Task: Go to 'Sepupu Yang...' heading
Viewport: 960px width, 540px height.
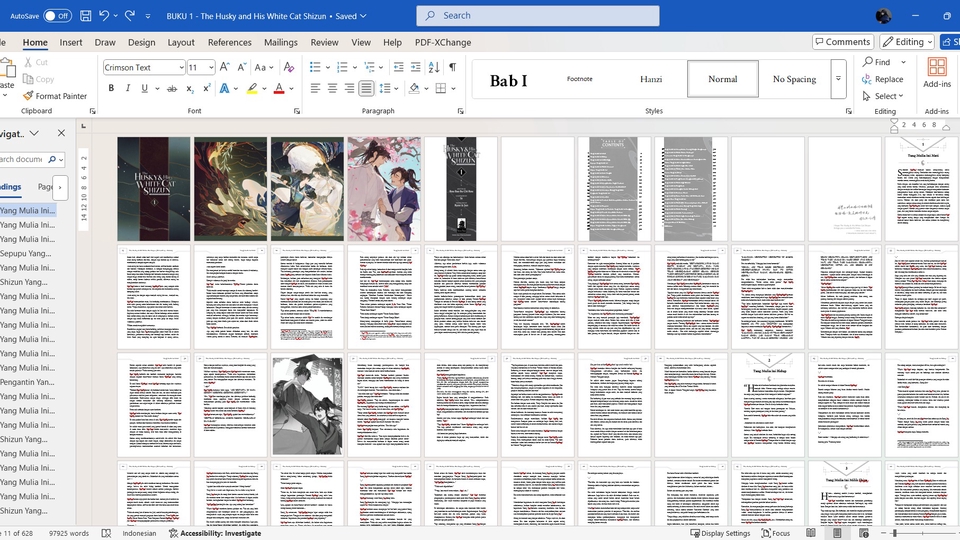Action: [x=28, y=253]
